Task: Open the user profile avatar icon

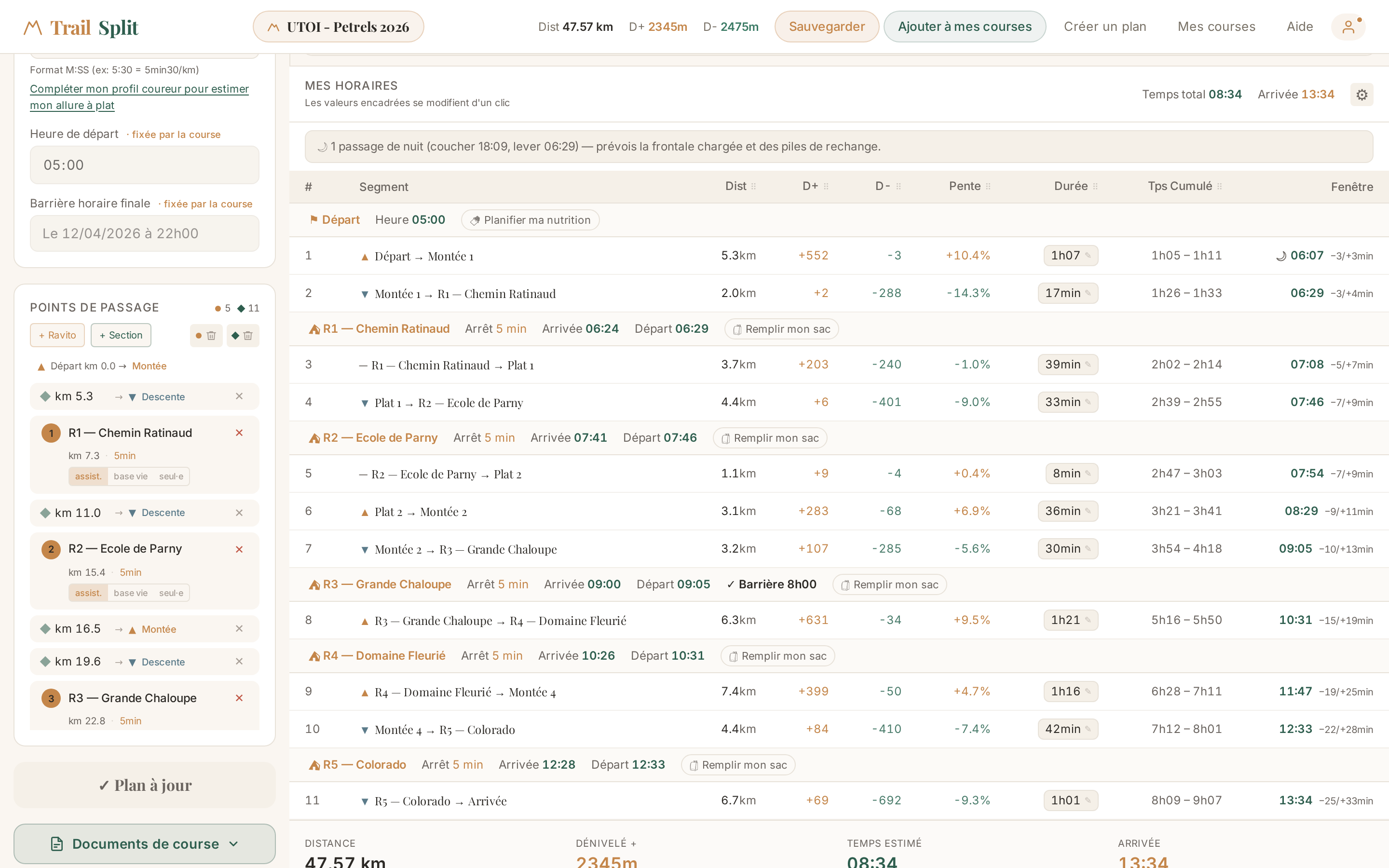Action: click(1348, 27)
